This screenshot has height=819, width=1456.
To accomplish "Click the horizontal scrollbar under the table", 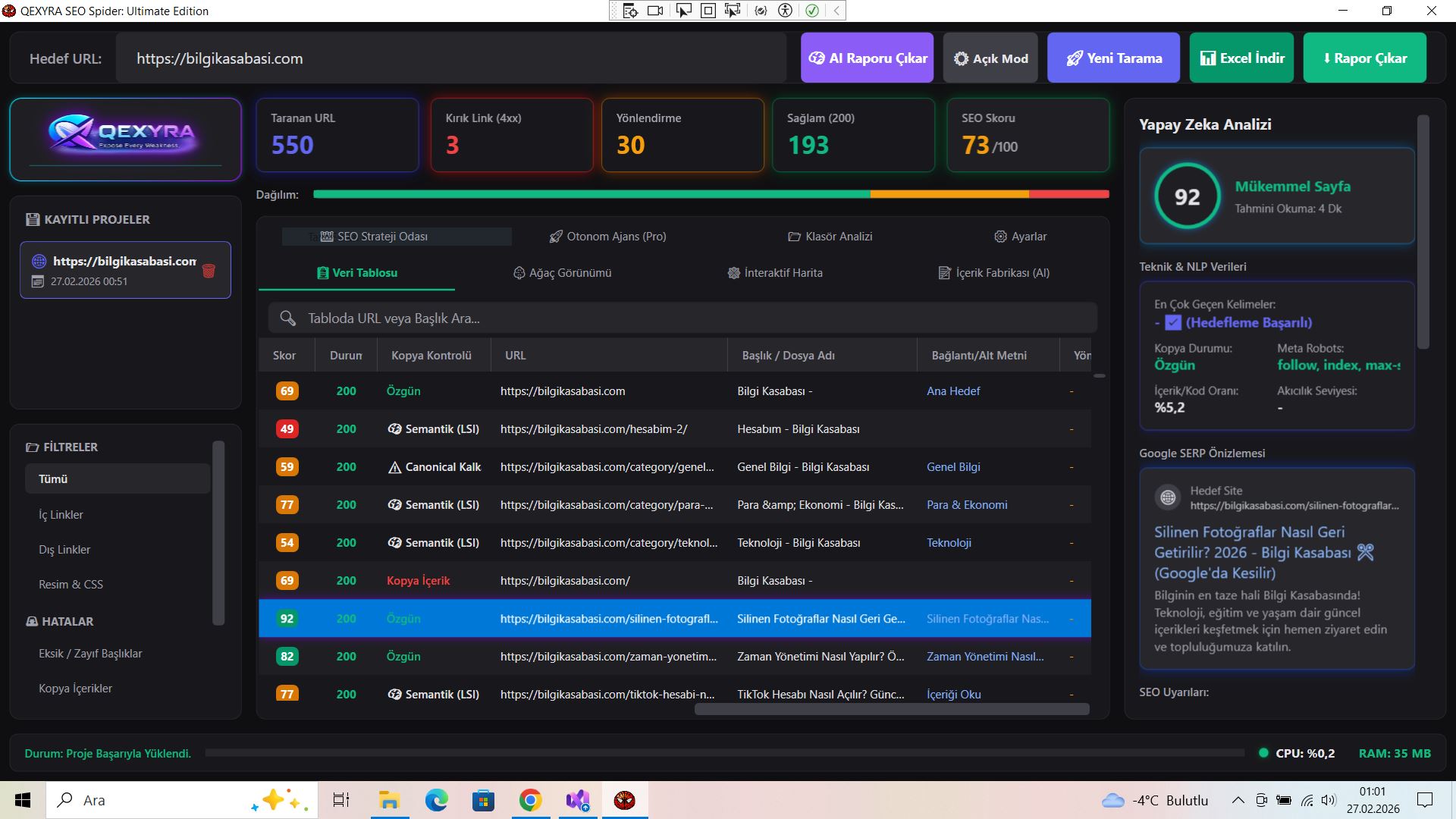I will (x=892, y=709).
